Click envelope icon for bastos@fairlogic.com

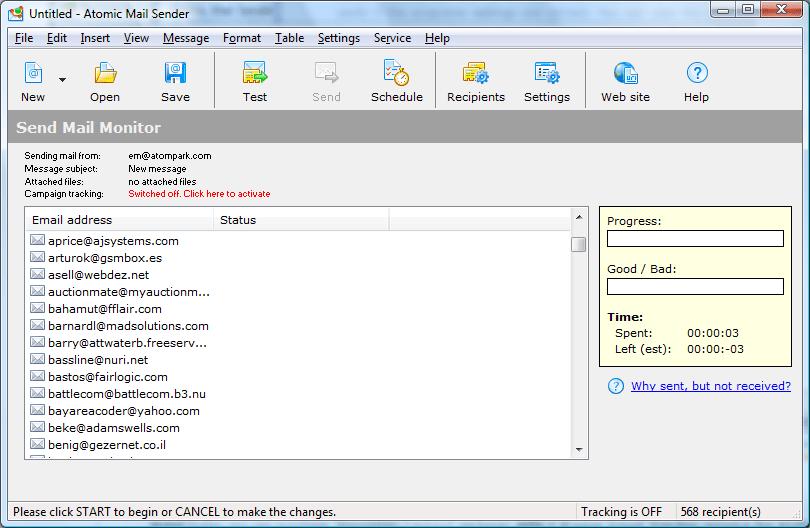tap(37, 376)
